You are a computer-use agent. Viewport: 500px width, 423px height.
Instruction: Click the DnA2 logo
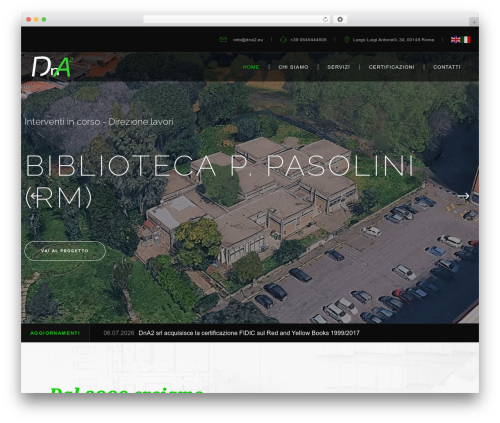[x=52, y=67]
